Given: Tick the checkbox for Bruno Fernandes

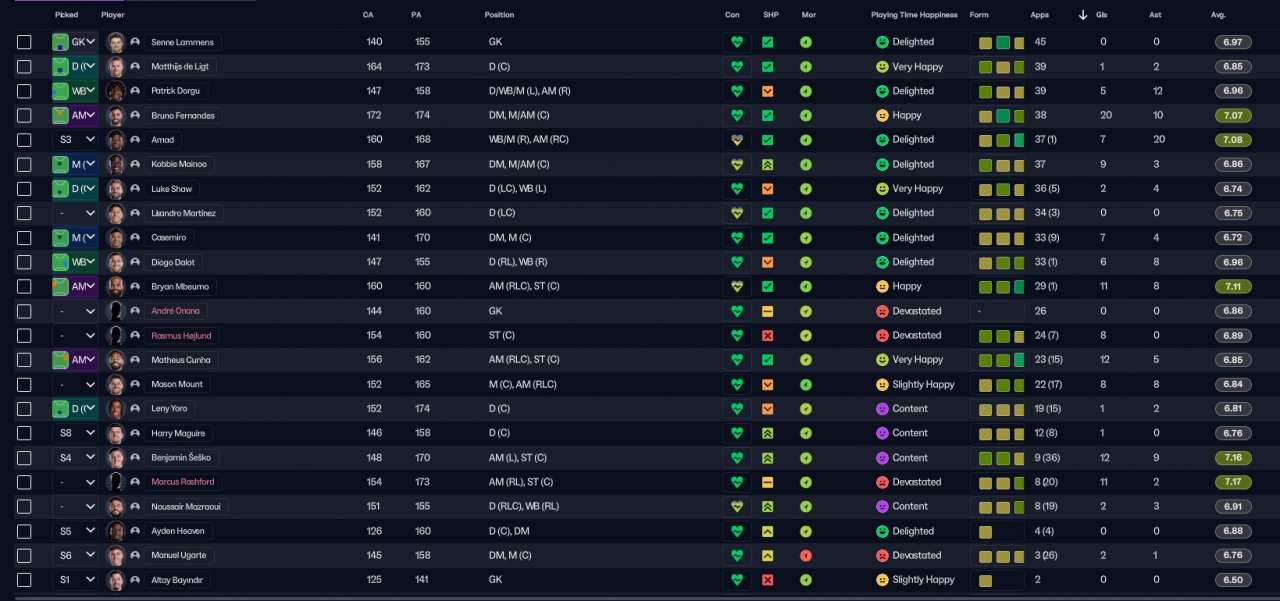Looking at the screenshot, I should tap(24, 115).
